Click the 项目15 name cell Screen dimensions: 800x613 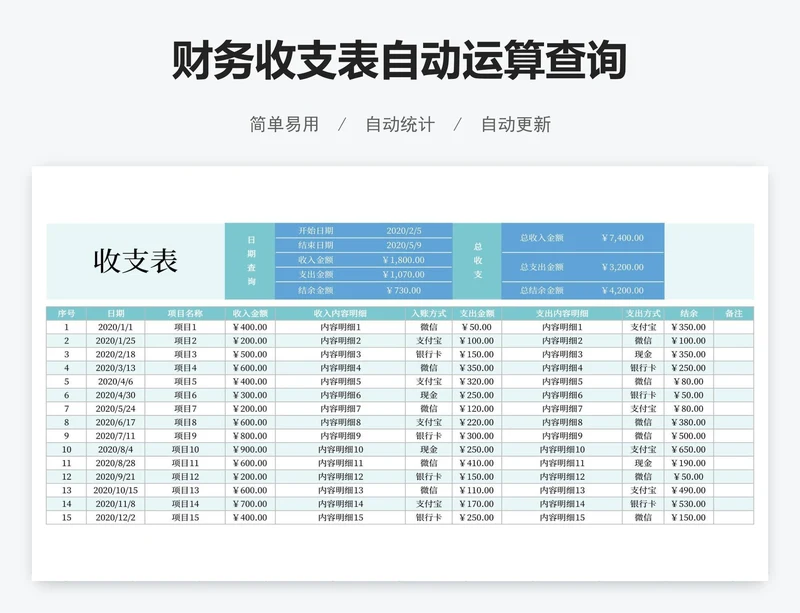pos(185,518)
